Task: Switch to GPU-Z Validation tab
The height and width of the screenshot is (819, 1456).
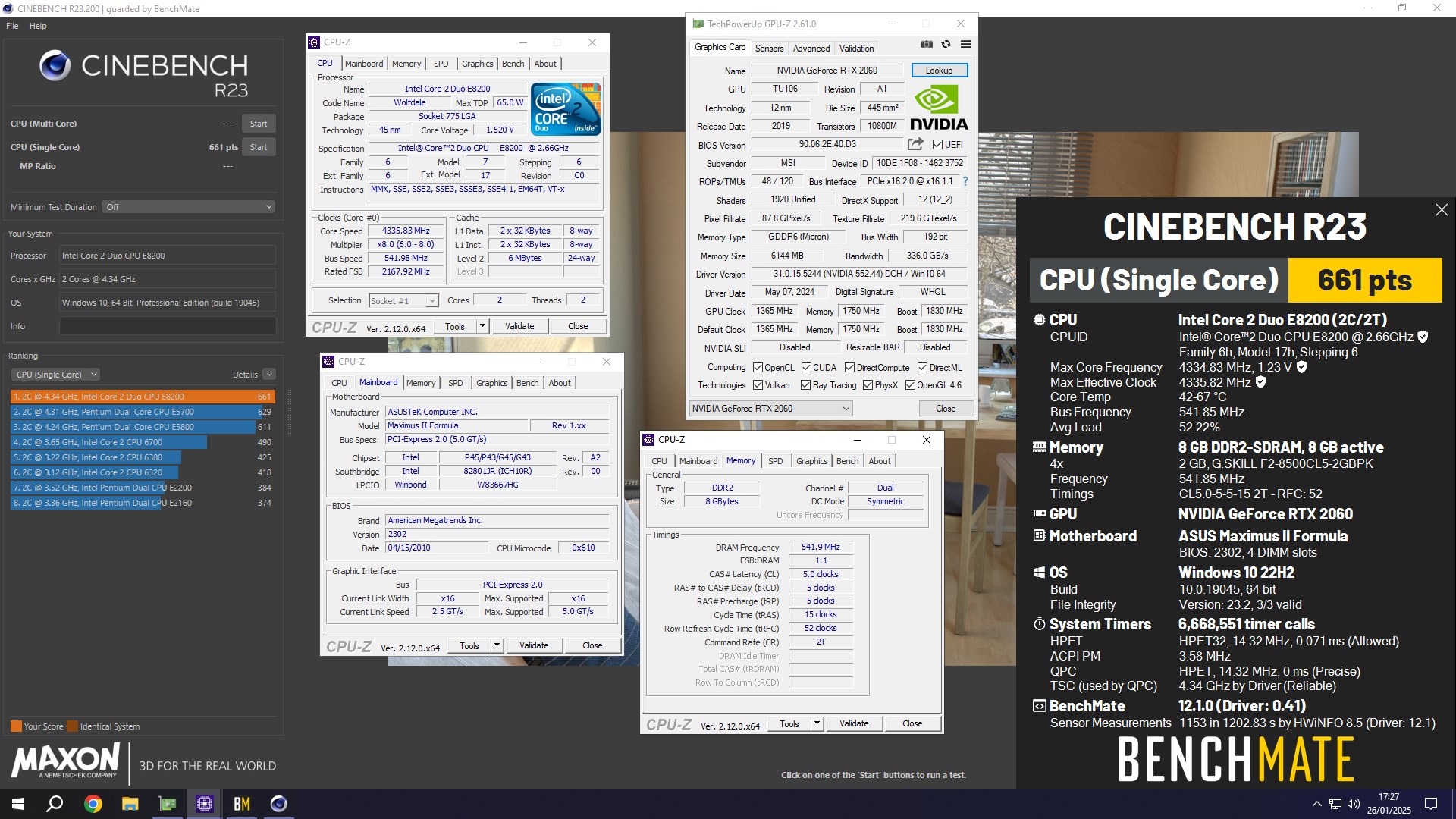Action: coord(856,49)
